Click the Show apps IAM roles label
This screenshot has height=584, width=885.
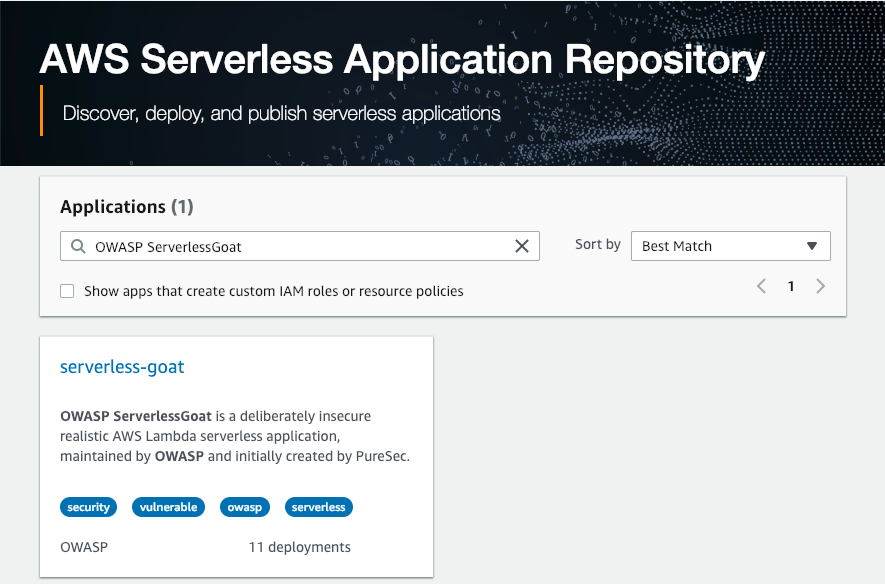coord(274,291)
